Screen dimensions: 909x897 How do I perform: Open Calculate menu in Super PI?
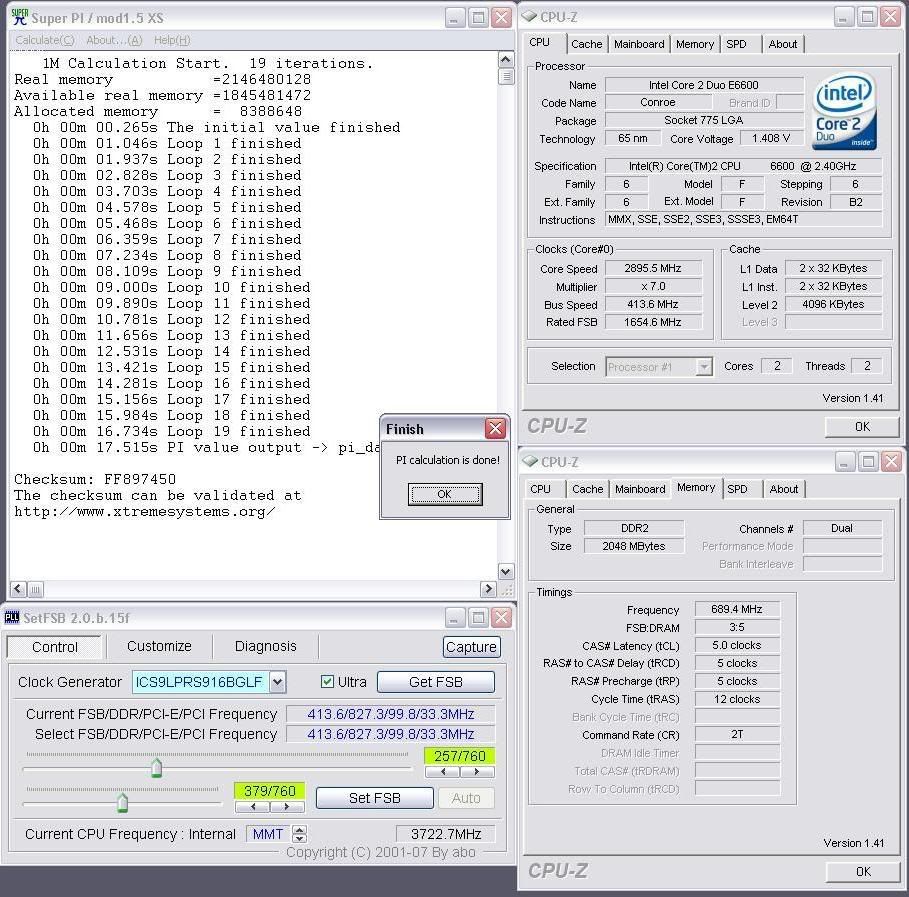pyautogui.click(x=45, y=40)
